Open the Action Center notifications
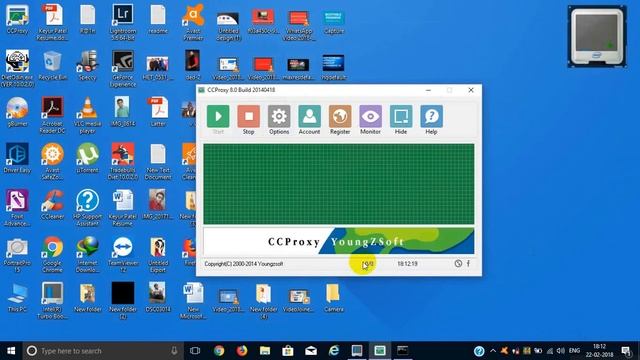The width and height of the screenshot is (640, 360). tap(627, 351)
